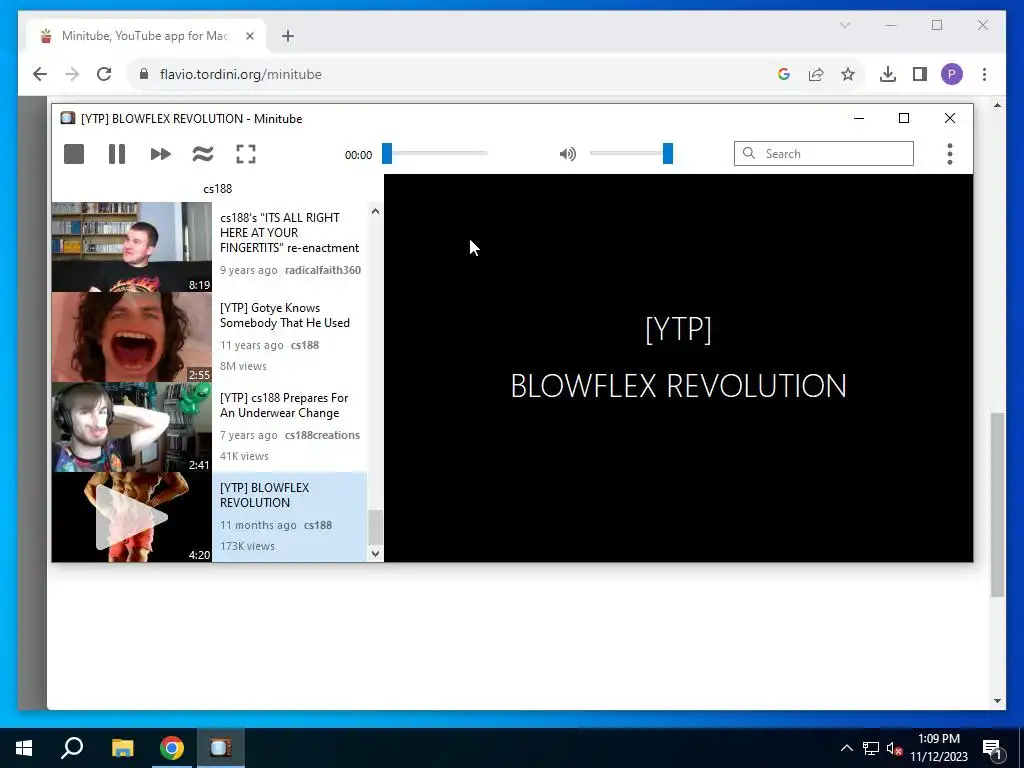Skip to the next video

160,154
